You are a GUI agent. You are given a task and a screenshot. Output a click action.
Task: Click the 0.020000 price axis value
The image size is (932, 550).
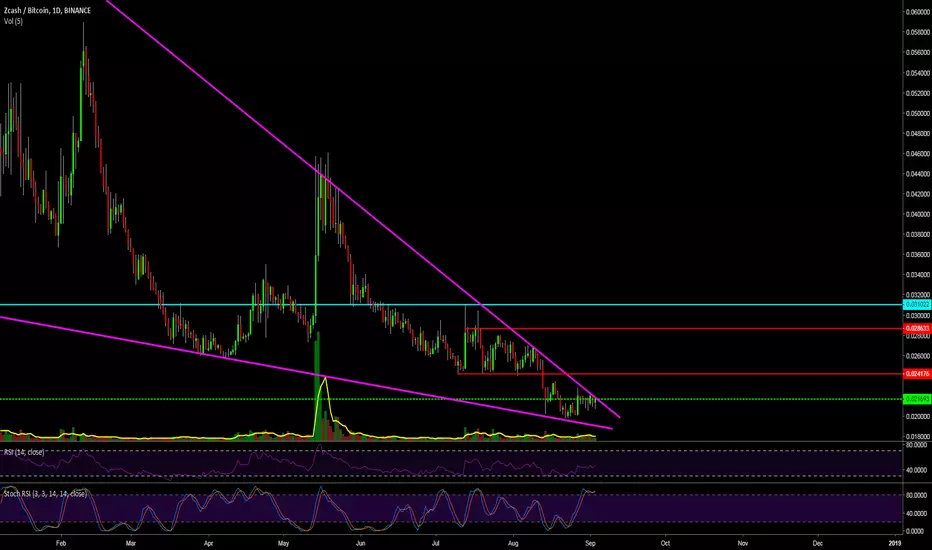pyautogui.click(x=917, y=417)
